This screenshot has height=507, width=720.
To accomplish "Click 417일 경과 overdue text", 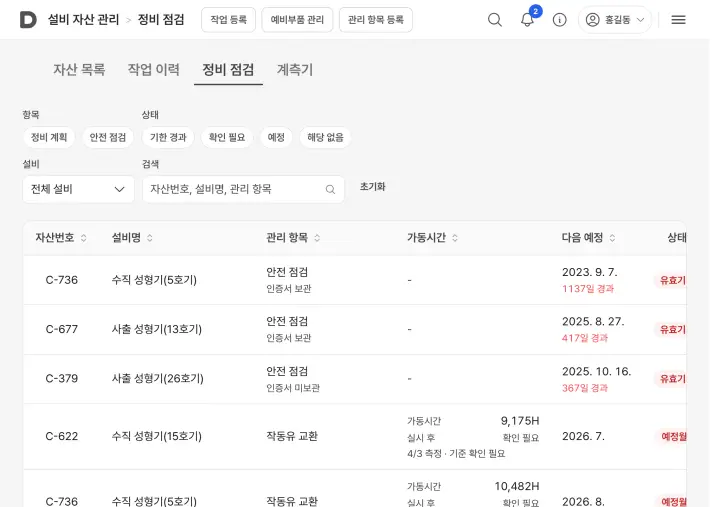I will coord(585,338).
